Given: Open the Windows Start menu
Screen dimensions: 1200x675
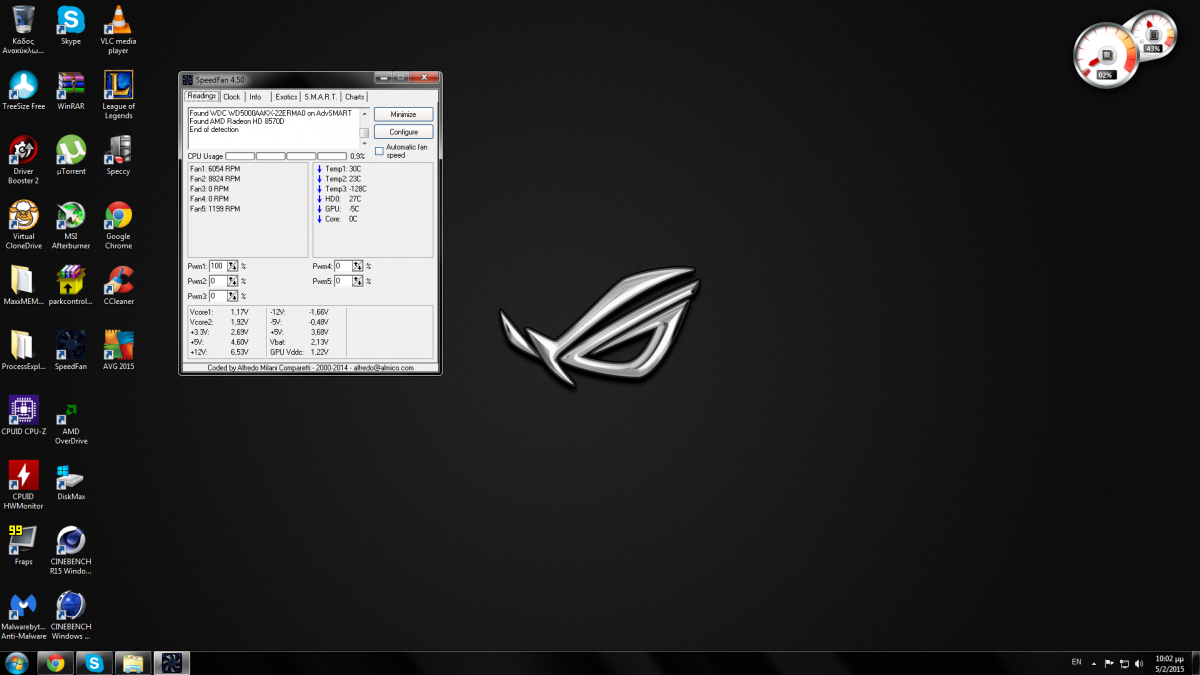Looking at the screenshot, I should (17, 663).
